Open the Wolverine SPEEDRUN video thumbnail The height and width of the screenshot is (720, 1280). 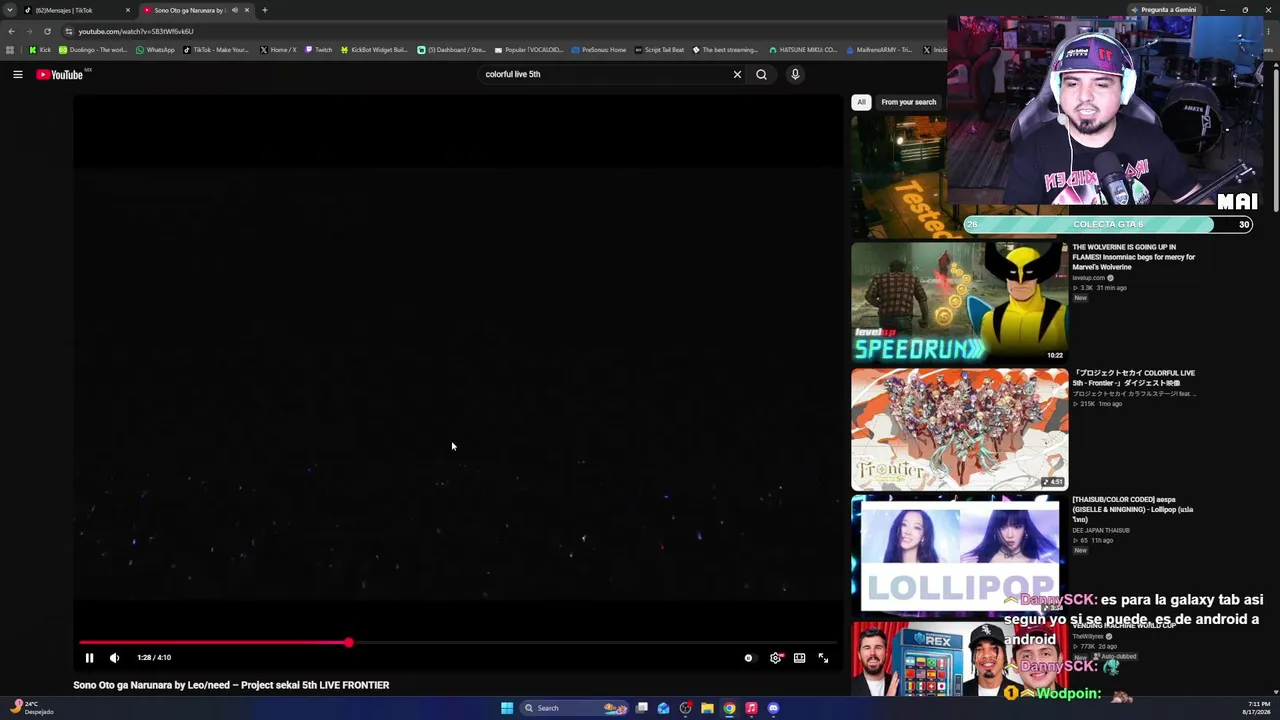959,302
